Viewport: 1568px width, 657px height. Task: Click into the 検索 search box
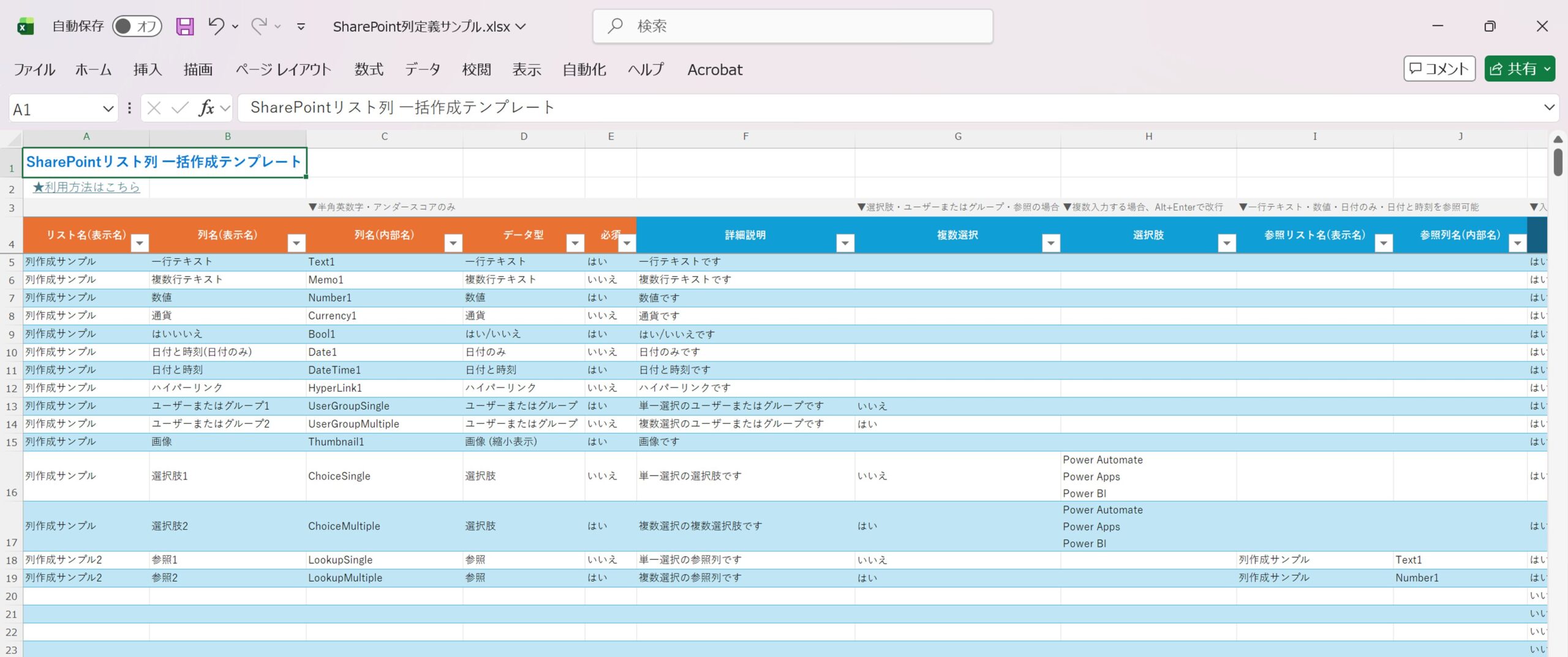tap(793, 26)
